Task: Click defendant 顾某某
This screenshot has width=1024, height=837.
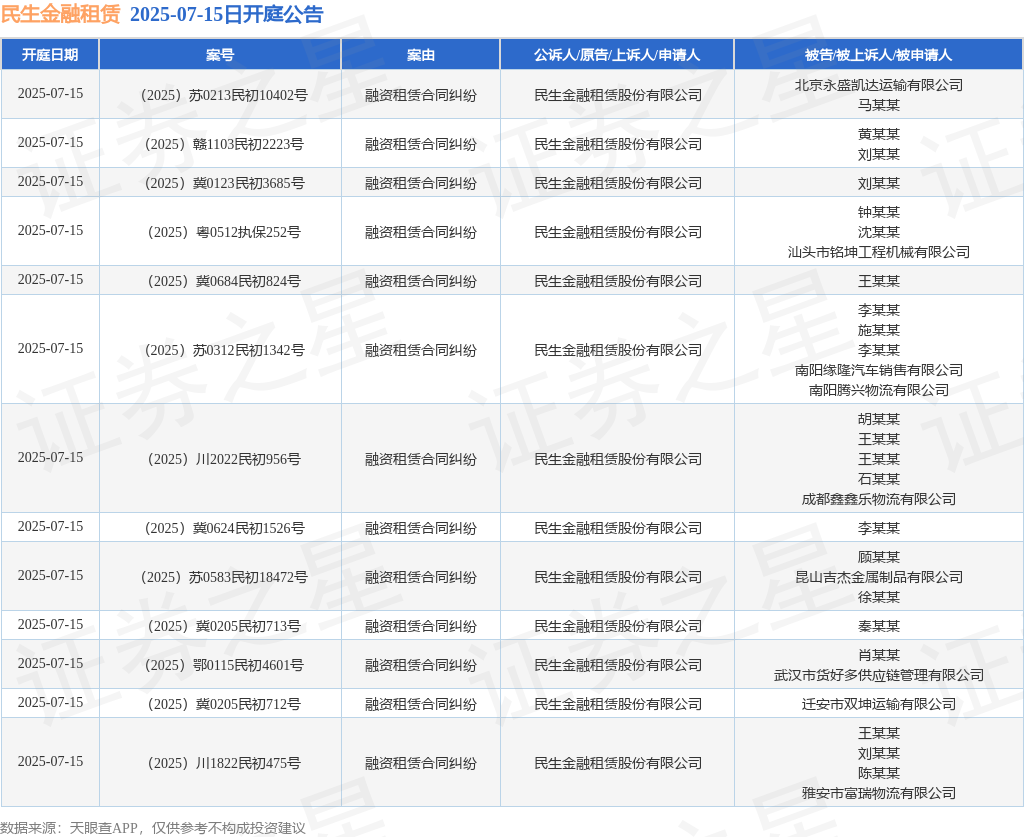Action: pyautogui.click(x=879, y=557)
